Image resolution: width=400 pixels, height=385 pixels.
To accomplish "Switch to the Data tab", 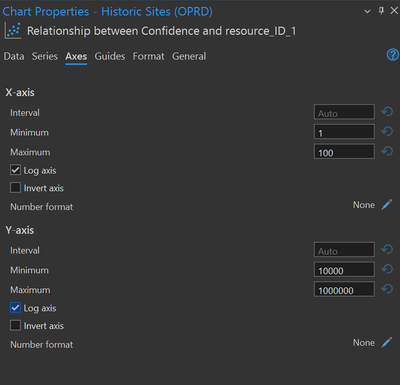I will (x=14, y=56).
